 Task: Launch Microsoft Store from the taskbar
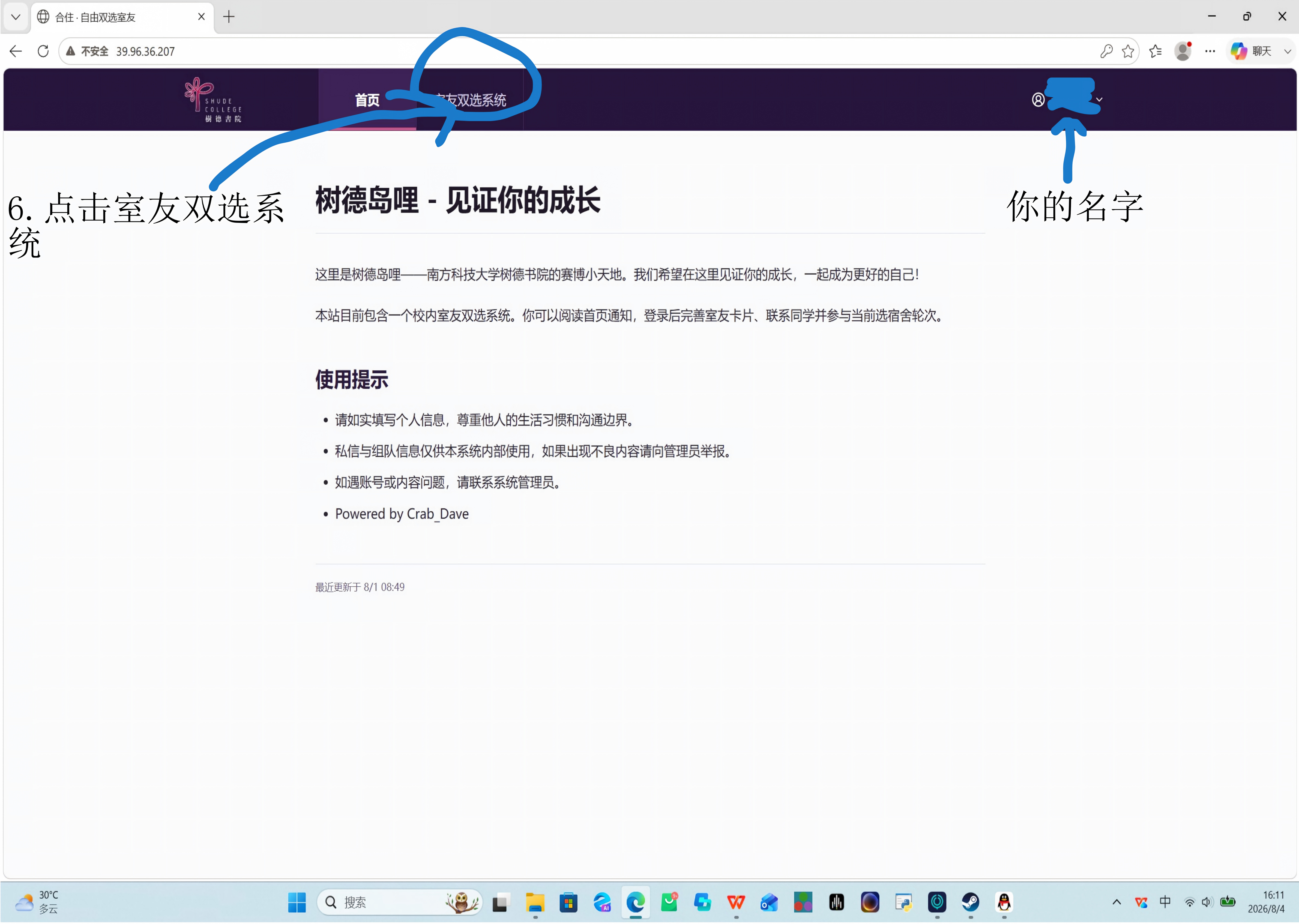[568, 902]
